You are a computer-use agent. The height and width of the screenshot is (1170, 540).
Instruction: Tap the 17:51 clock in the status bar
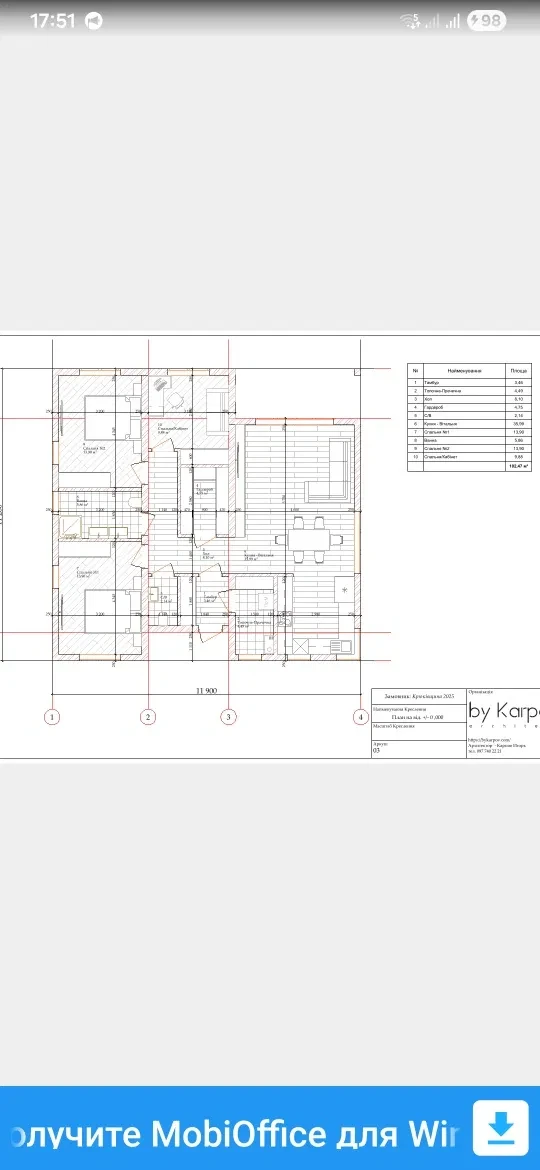coord(52,21)
